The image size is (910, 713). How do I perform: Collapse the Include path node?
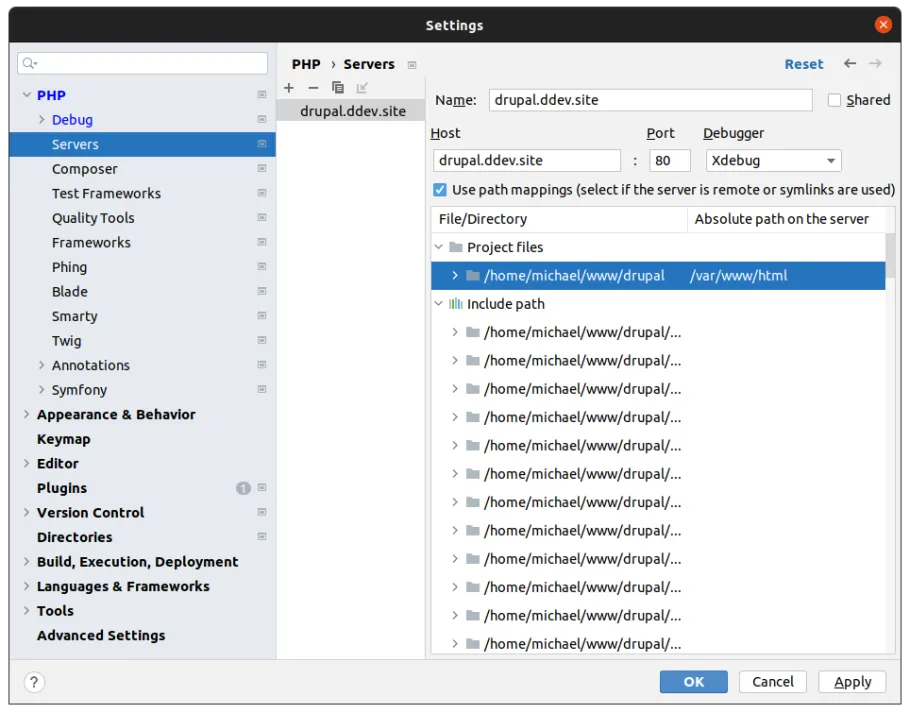coord(439,304)
